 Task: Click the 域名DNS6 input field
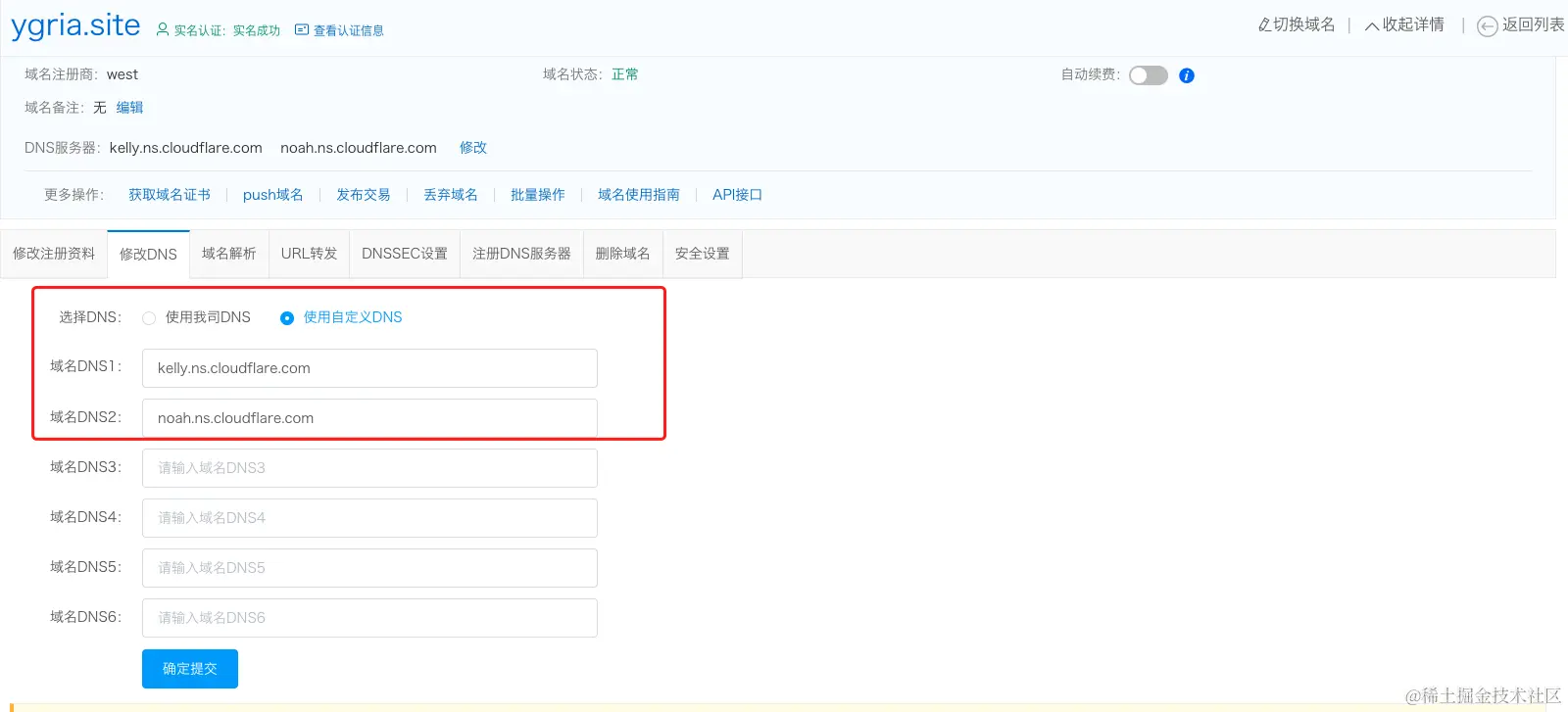pos(369,618)
